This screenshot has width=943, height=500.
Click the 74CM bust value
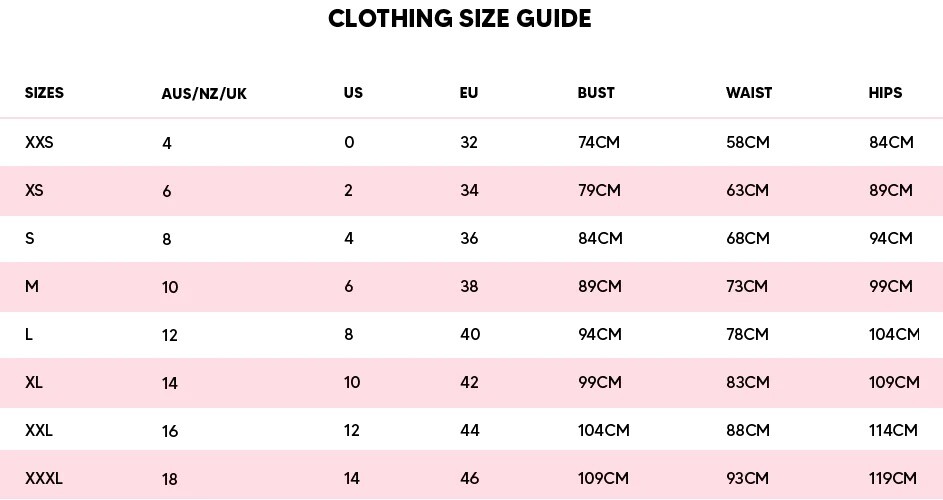click(599, 142)
